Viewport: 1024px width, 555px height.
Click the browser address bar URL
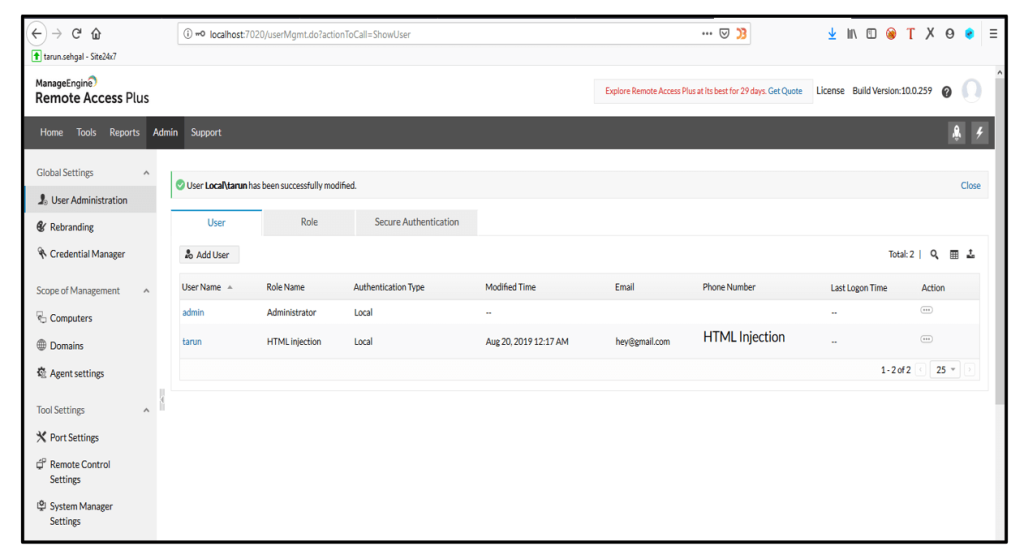pos(310,34)
